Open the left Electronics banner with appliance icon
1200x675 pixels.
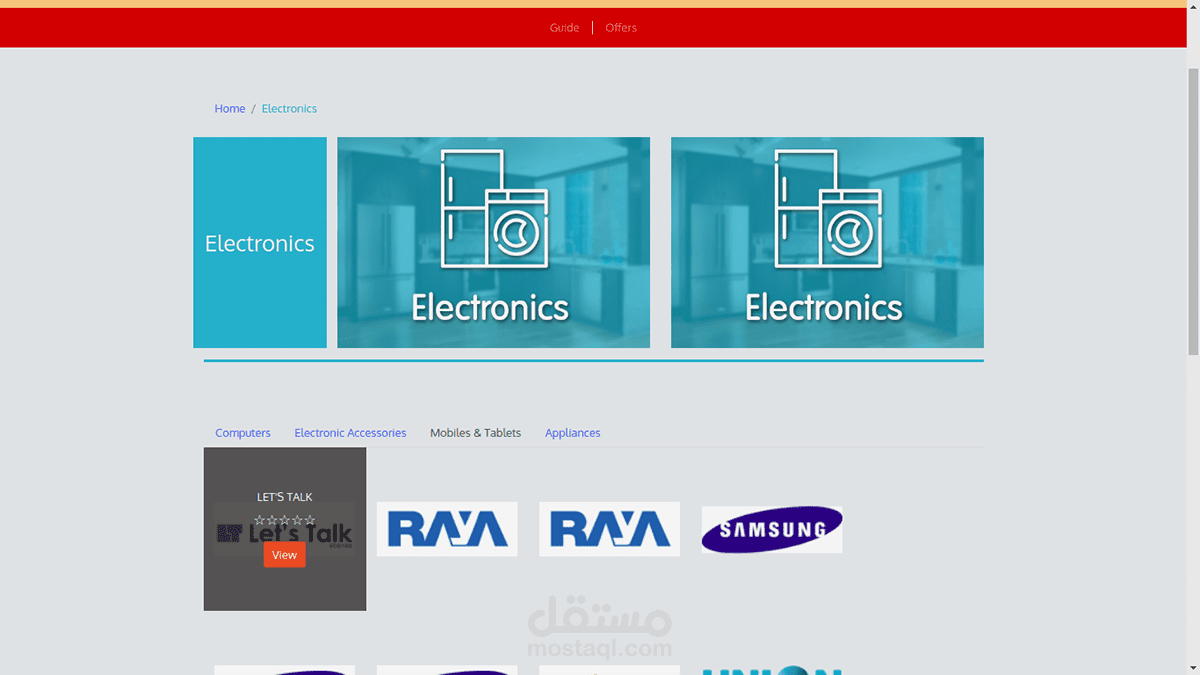(x=493, y=243)
